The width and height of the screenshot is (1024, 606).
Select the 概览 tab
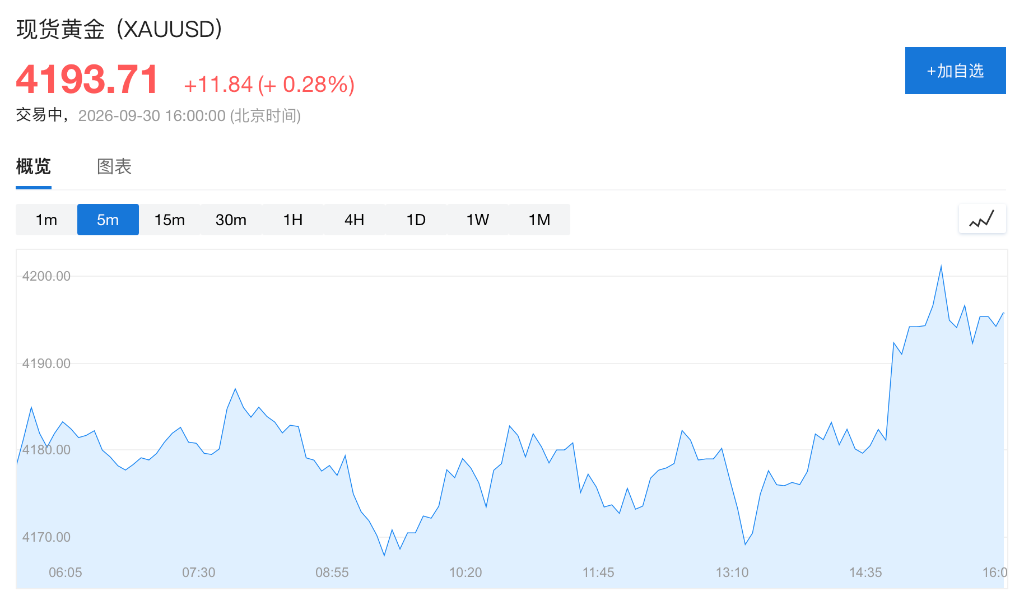coord(33,167)
